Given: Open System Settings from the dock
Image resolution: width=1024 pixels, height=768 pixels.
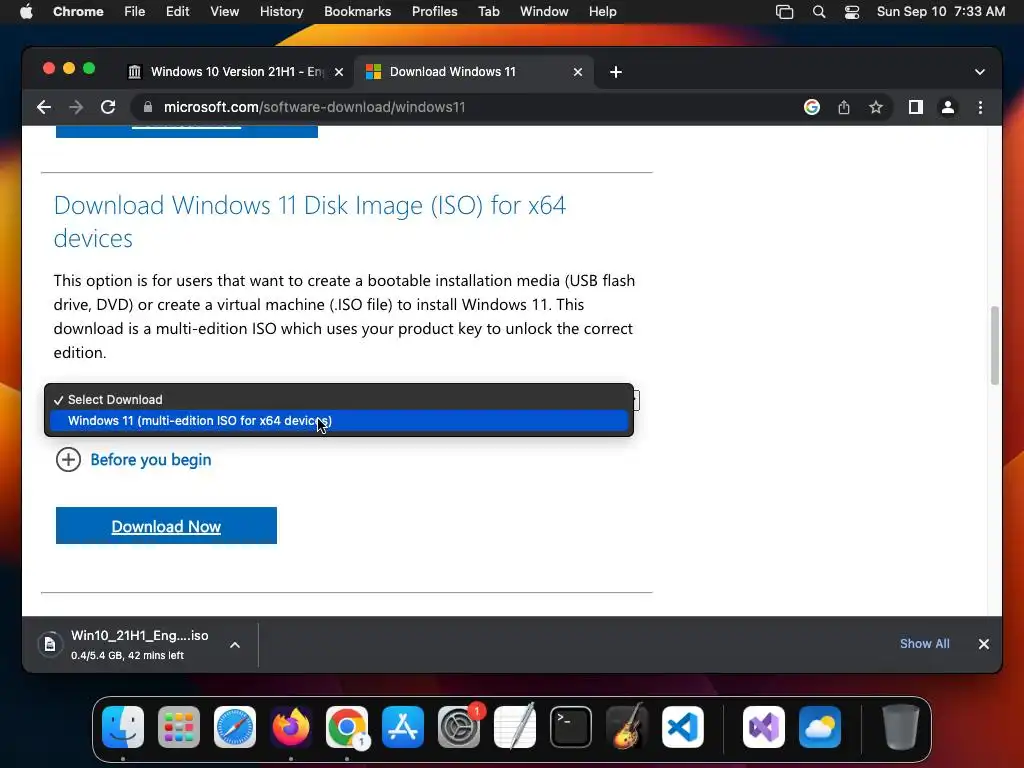Looking at the screenshot, I should coord(458,727).
